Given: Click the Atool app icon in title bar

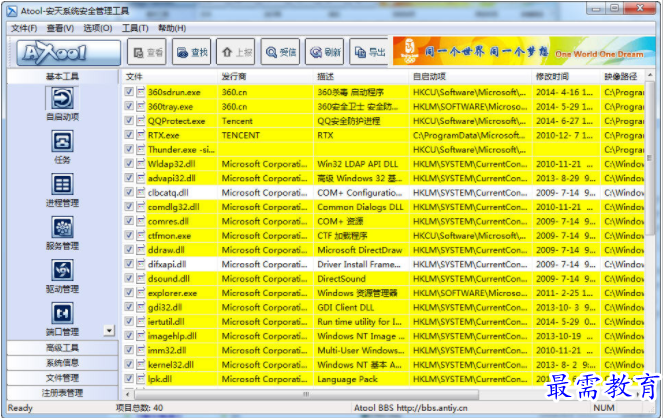Looking at the screenshot, I should tap(12, 11).
